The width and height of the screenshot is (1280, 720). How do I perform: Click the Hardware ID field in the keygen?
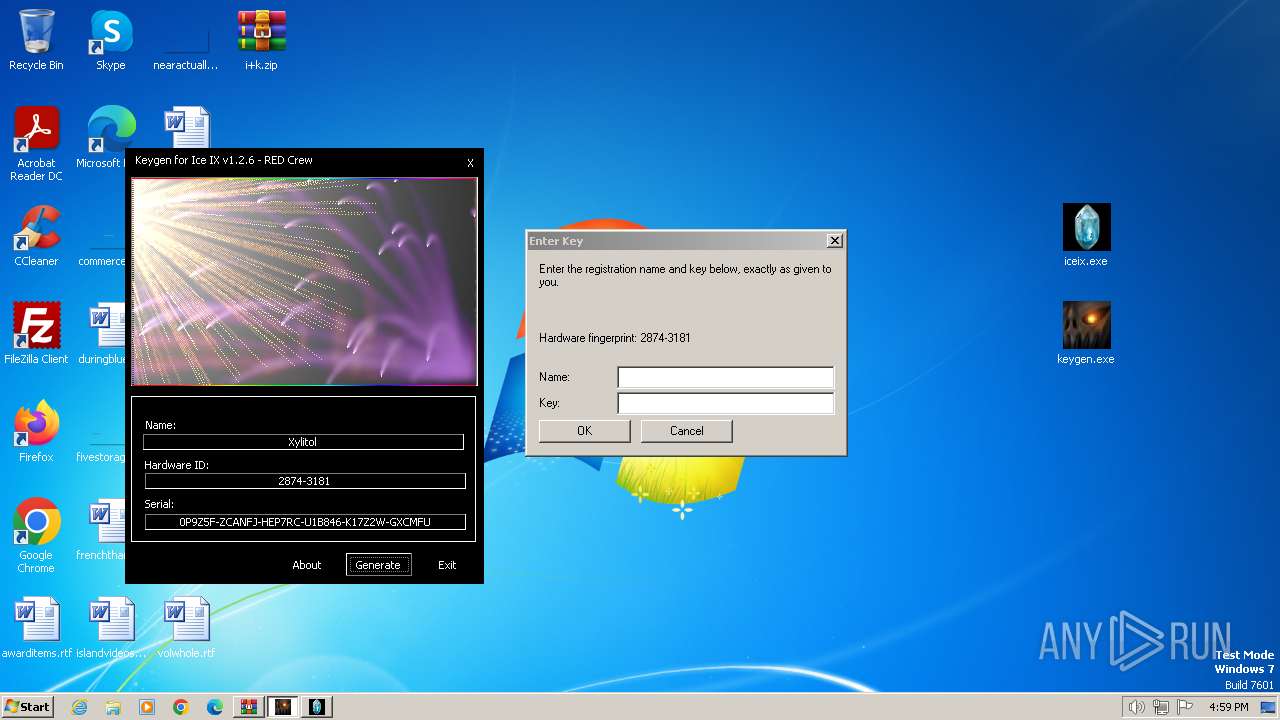click(305, 481)
